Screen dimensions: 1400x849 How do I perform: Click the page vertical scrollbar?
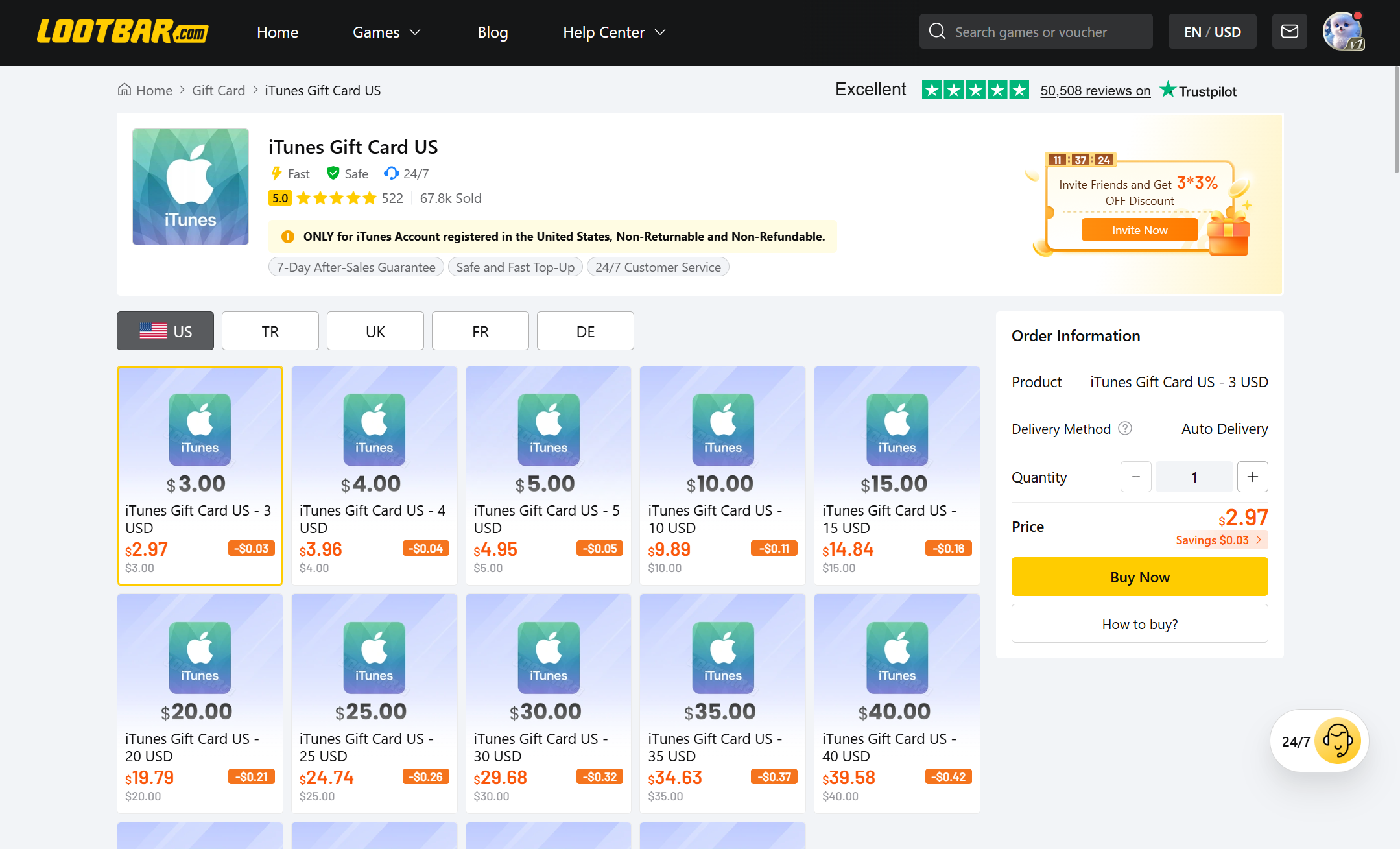click(x=1396, y=120)
